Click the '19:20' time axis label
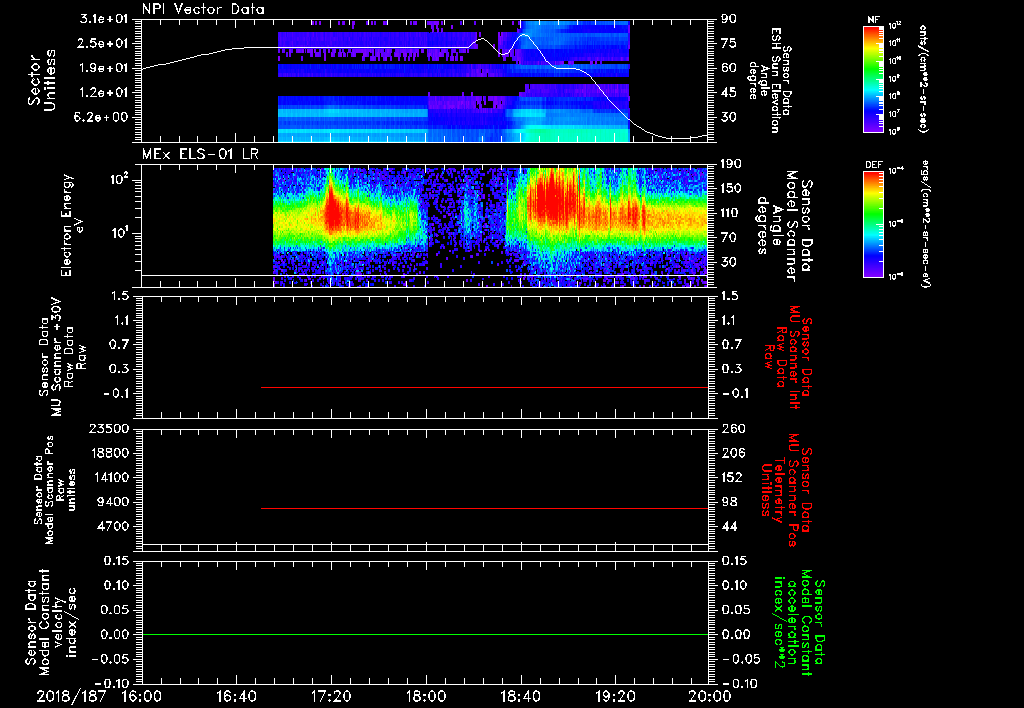Screen dimensions: 1024x708 (x=615, y=696)
